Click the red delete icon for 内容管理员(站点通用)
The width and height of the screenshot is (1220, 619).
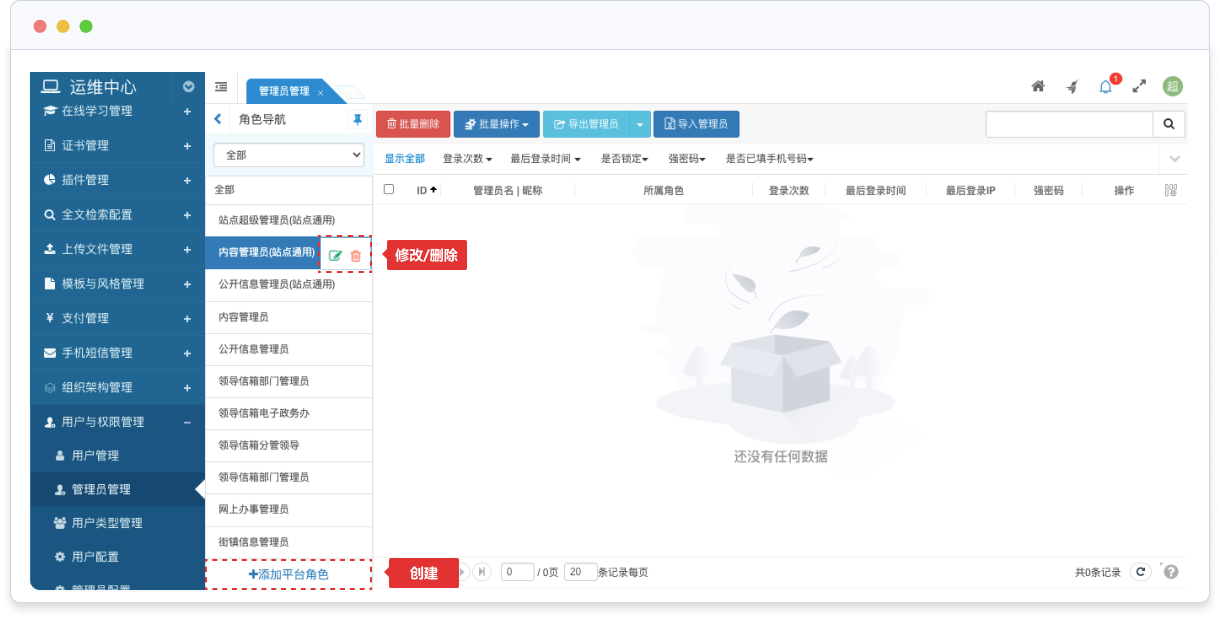pos(356,256)
